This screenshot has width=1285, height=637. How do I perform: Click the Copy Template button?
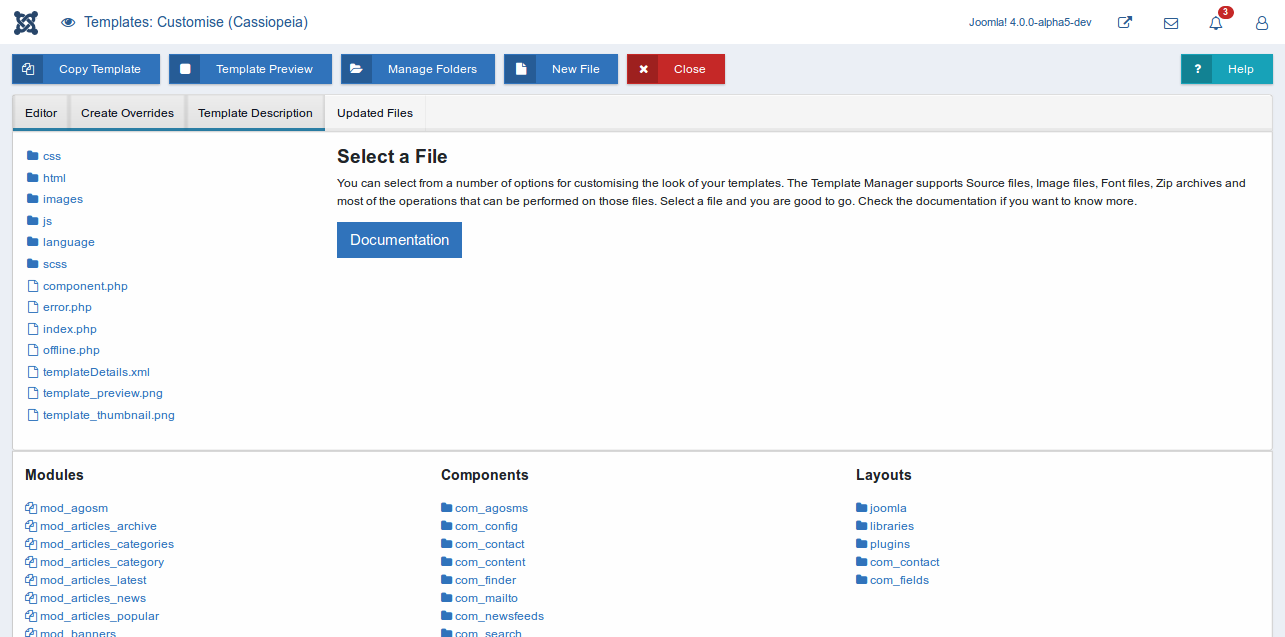point(86,69)
